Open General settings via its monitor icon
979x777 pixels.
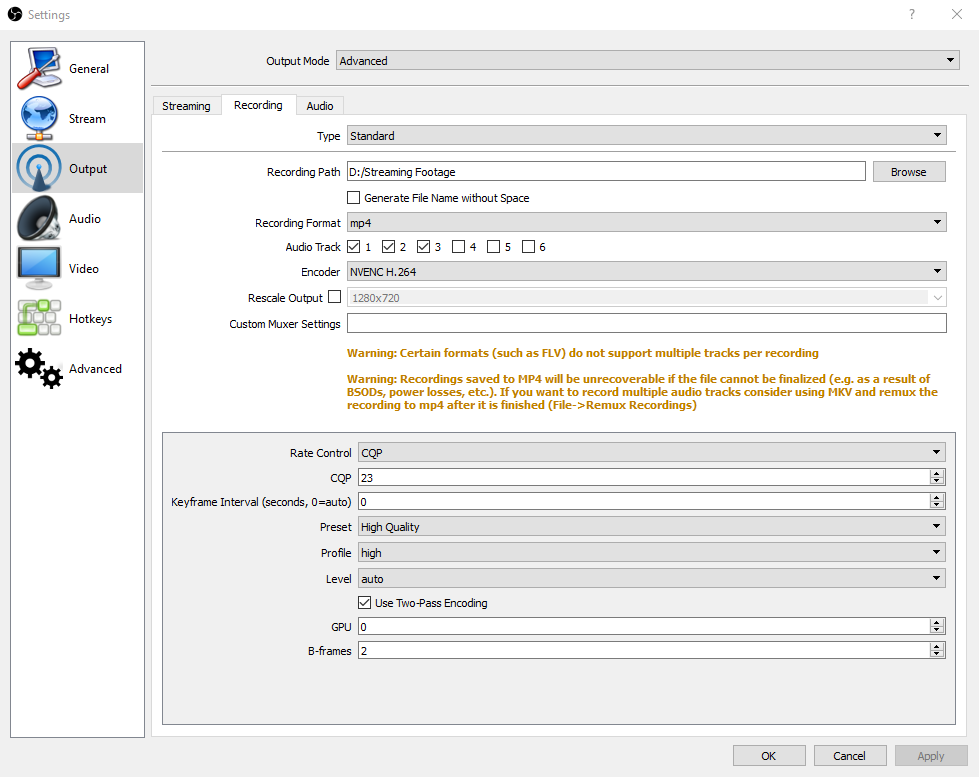coord(39,68)
